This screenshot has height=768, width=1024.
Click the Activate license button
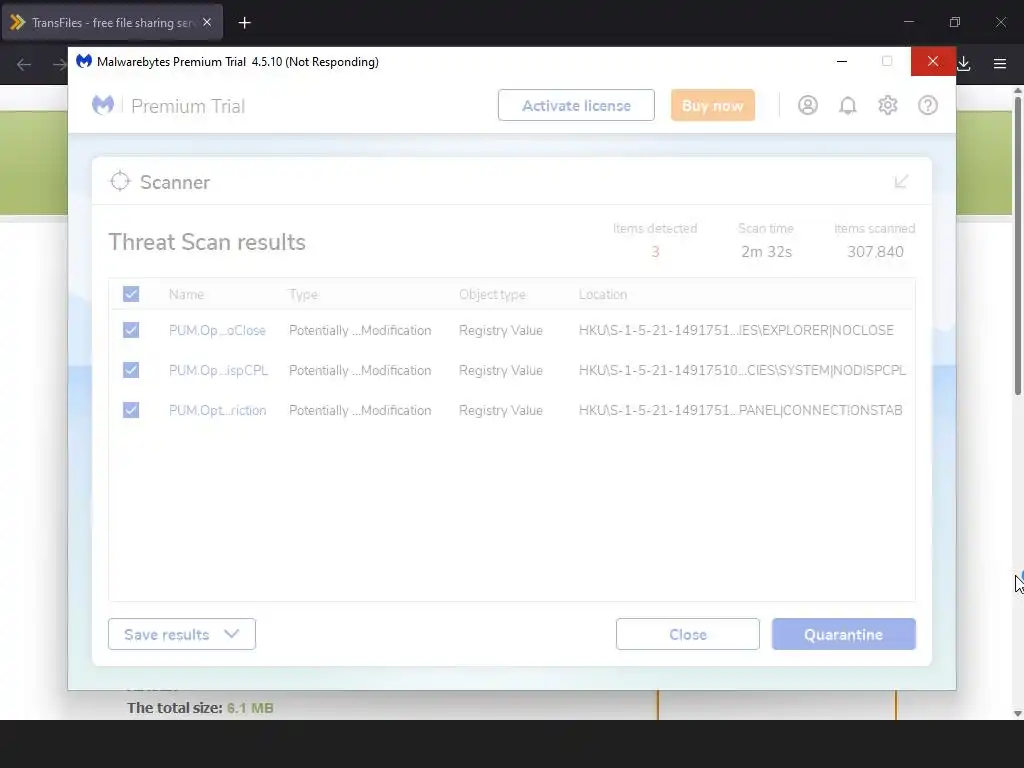click(x=576, y=105)
